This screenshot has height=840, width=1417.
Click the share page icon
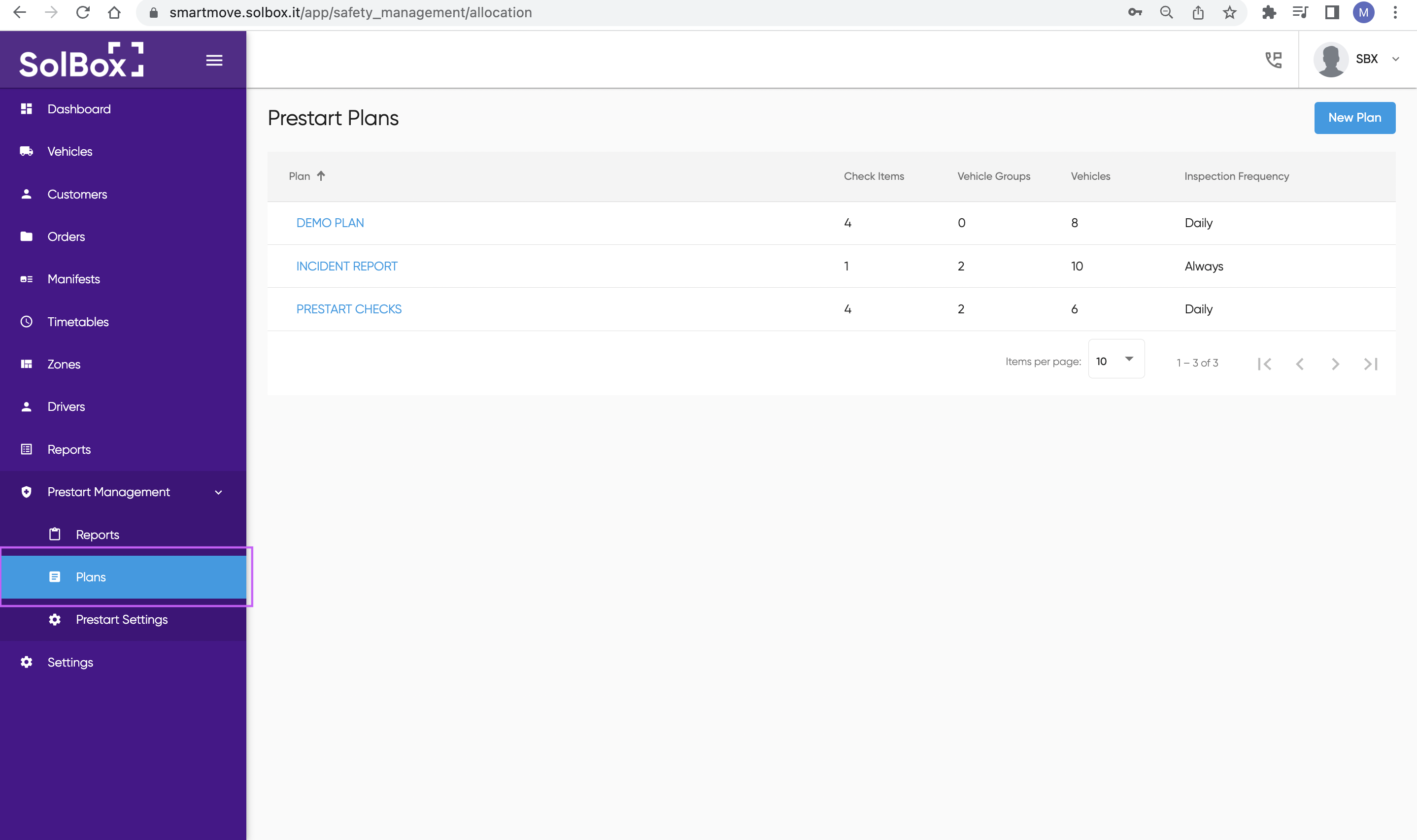point(1198,12)
